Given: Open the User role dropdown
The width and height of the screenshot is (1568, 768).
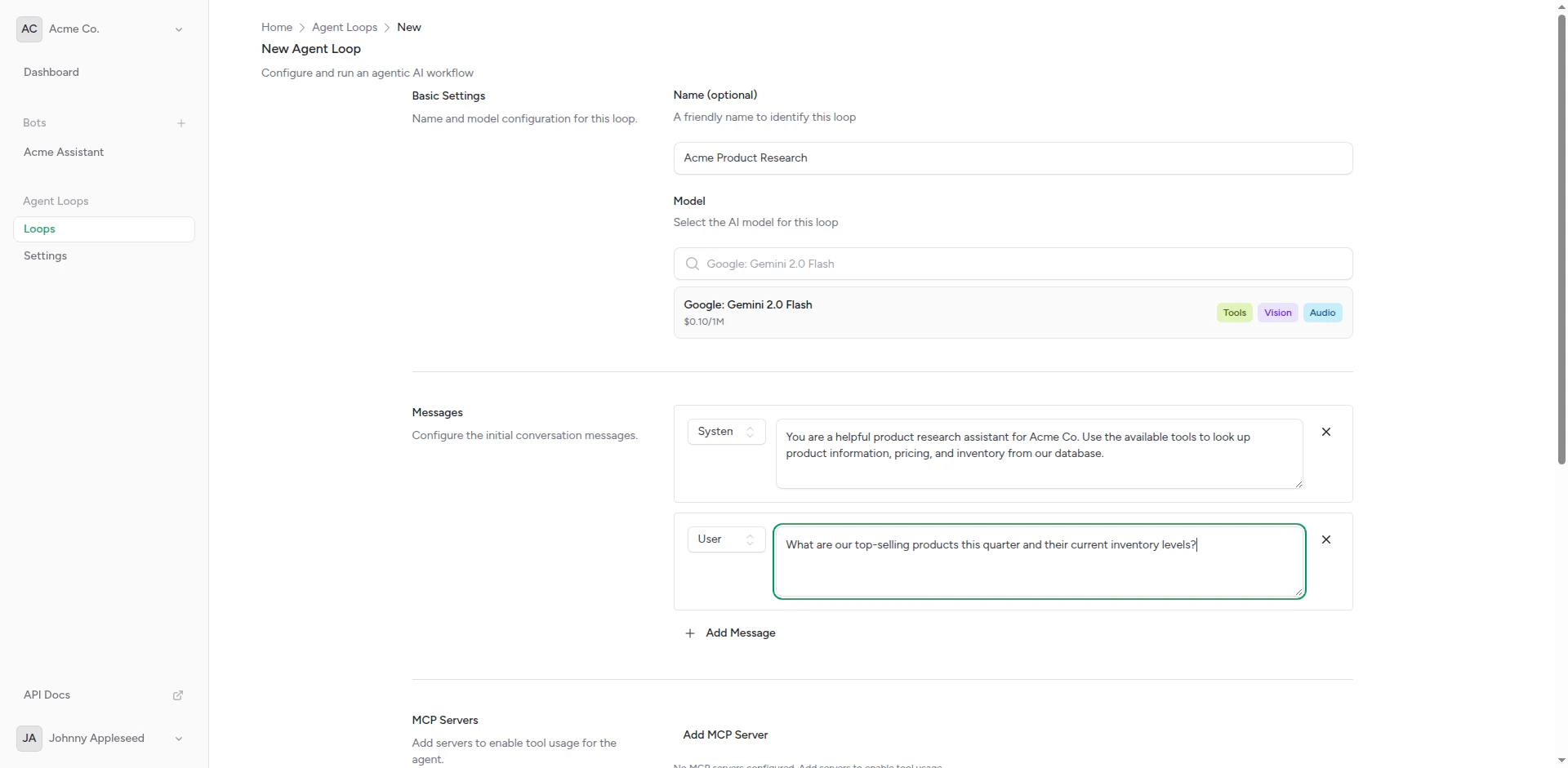Looking at the screenshot, I should point(726,539).
